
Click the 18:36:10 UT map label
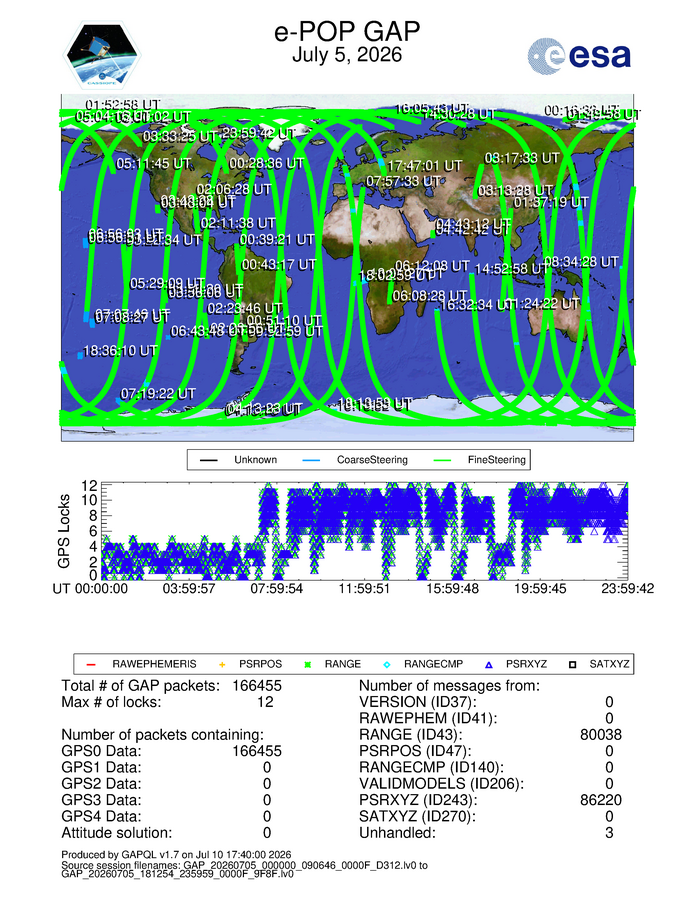120,351
